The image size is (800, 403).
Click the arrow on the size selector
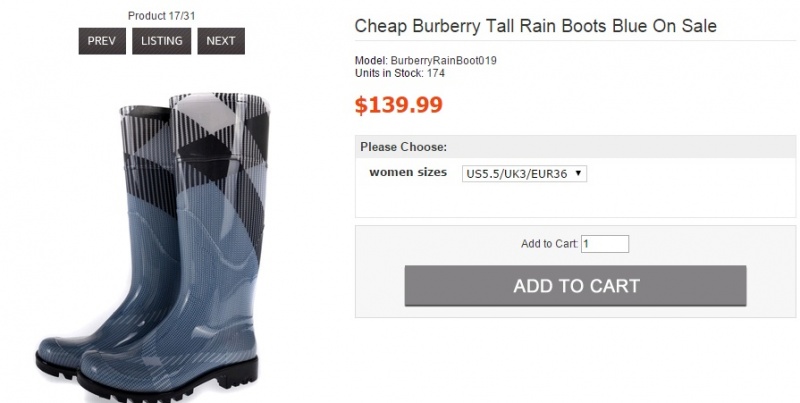pyautogui.click(x=579, y=174)
